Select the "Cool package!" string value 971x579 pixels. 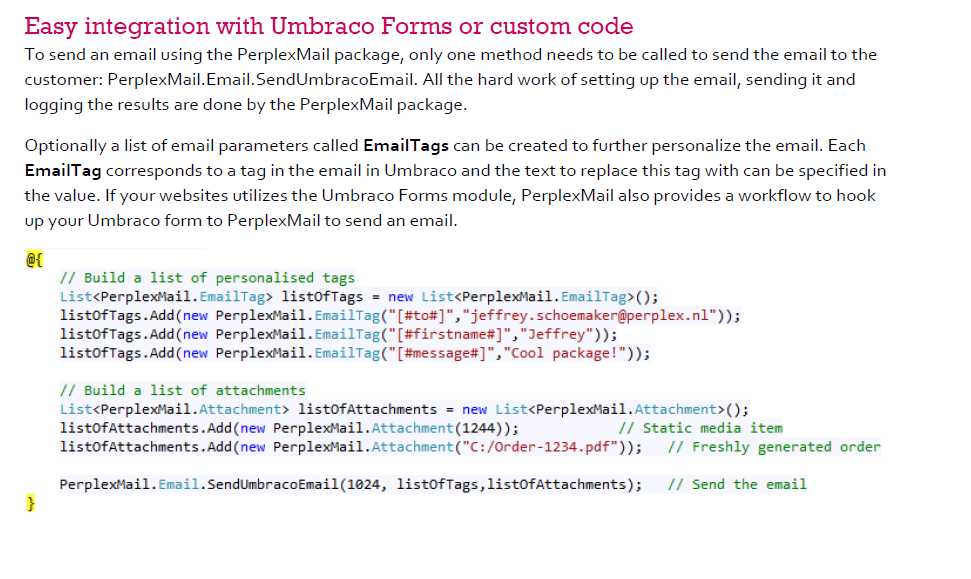pyautogui.click(x=565, y=353)
